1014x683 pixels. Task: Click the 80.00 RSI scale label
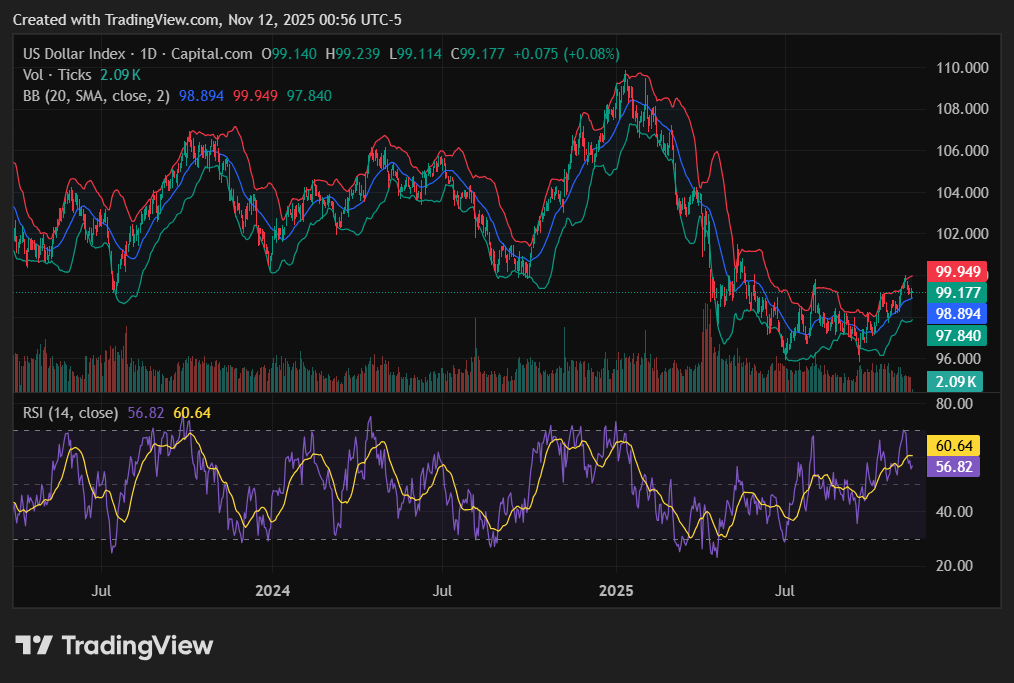point(955,404)
